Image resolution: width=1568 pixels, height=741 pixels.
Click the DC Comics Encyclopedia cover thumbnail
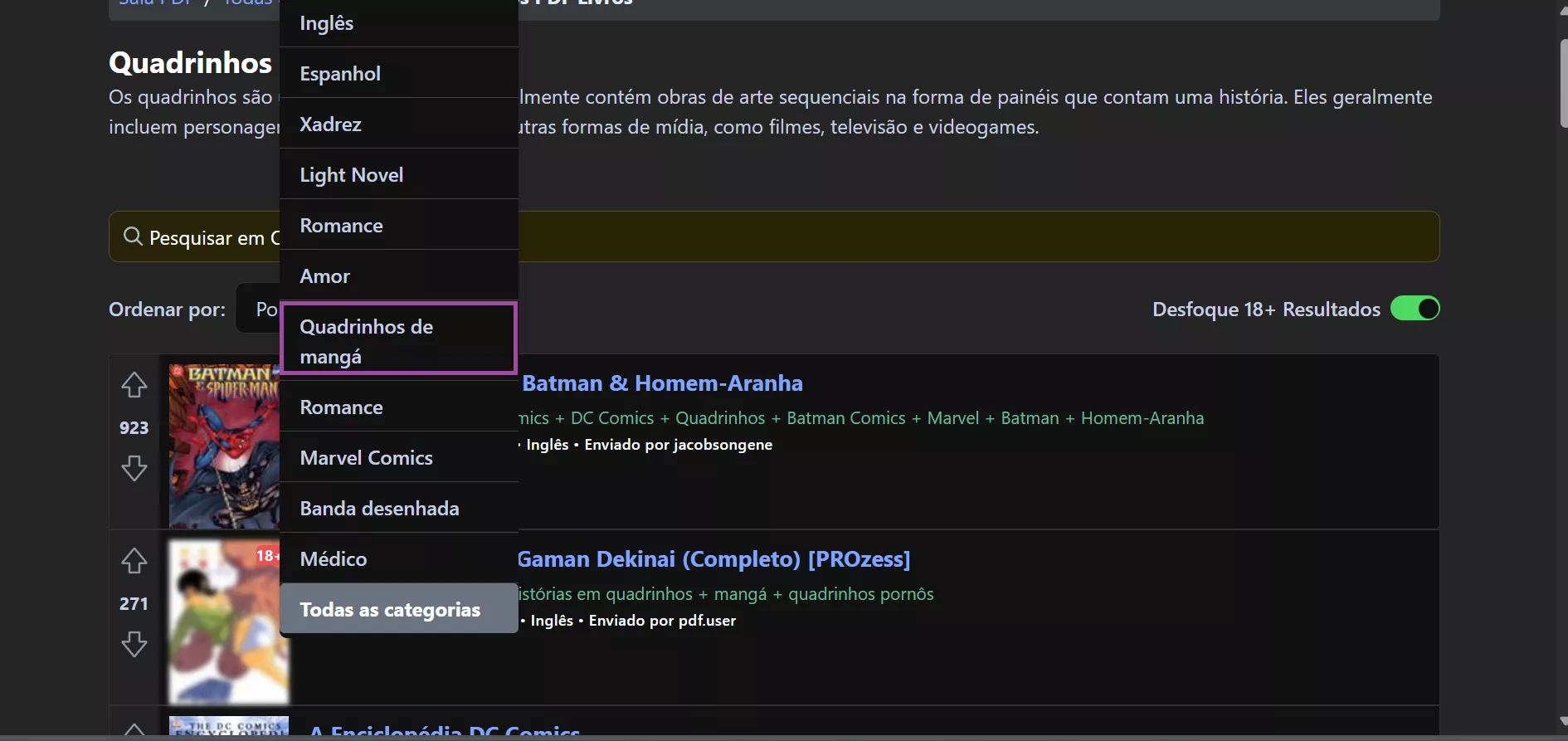(229, 726)
